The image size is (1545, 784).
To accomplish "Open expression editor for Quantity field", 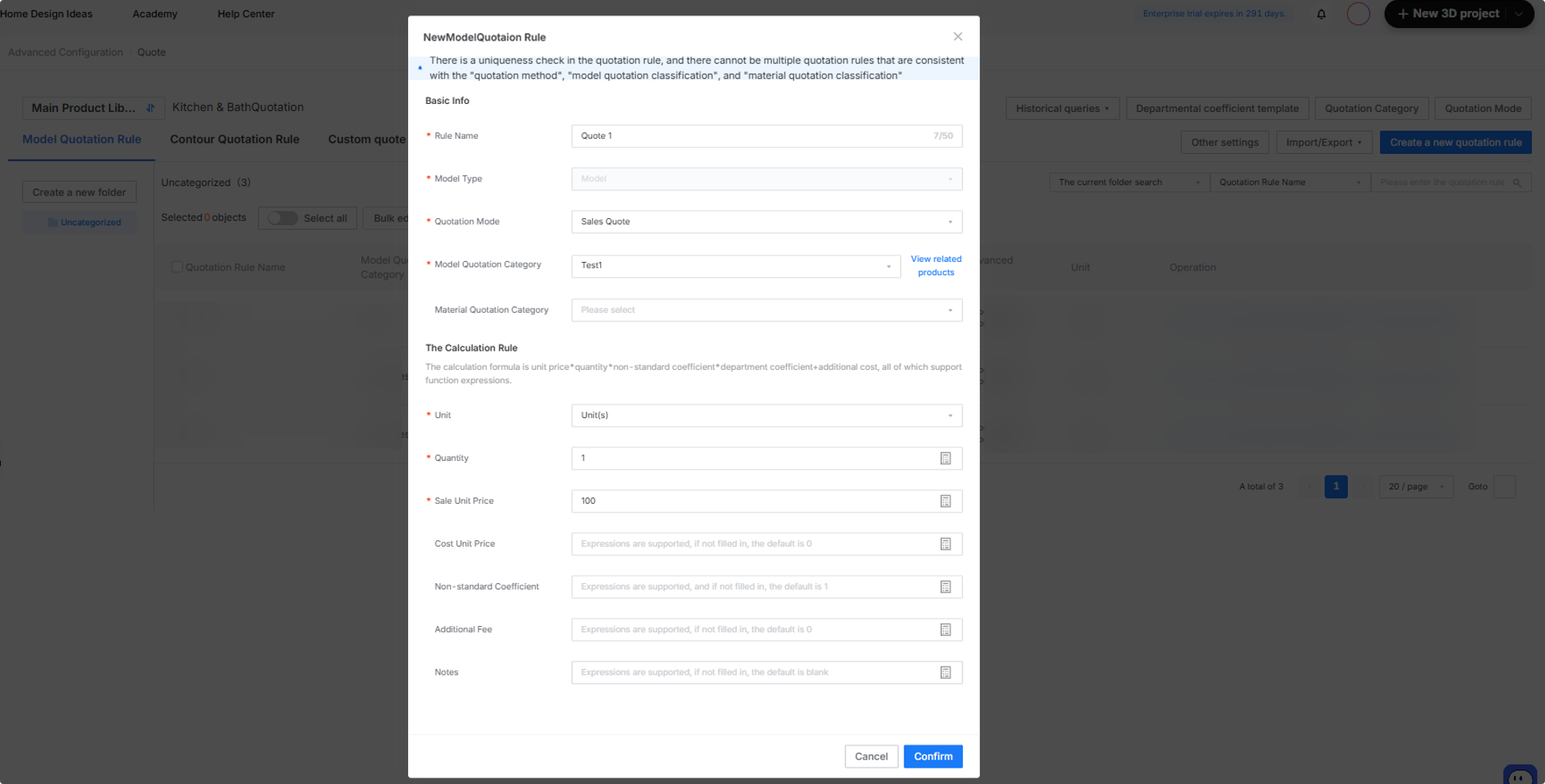I will click(x=945, y=458).
